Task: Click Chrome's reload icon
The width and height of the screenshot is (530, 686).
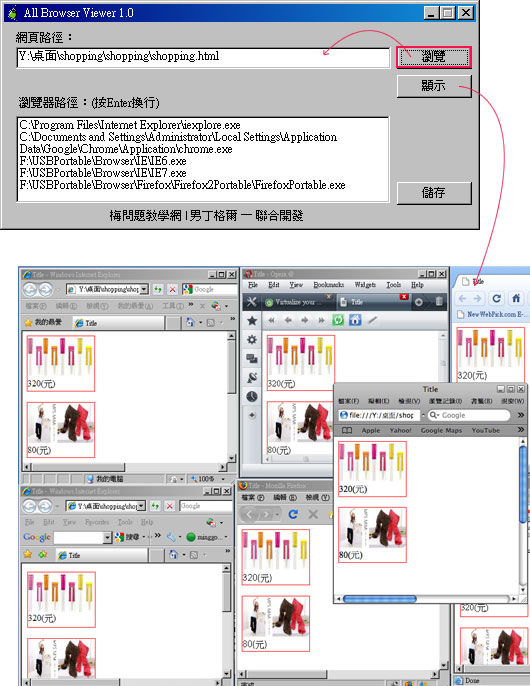Action: point(496,298)
